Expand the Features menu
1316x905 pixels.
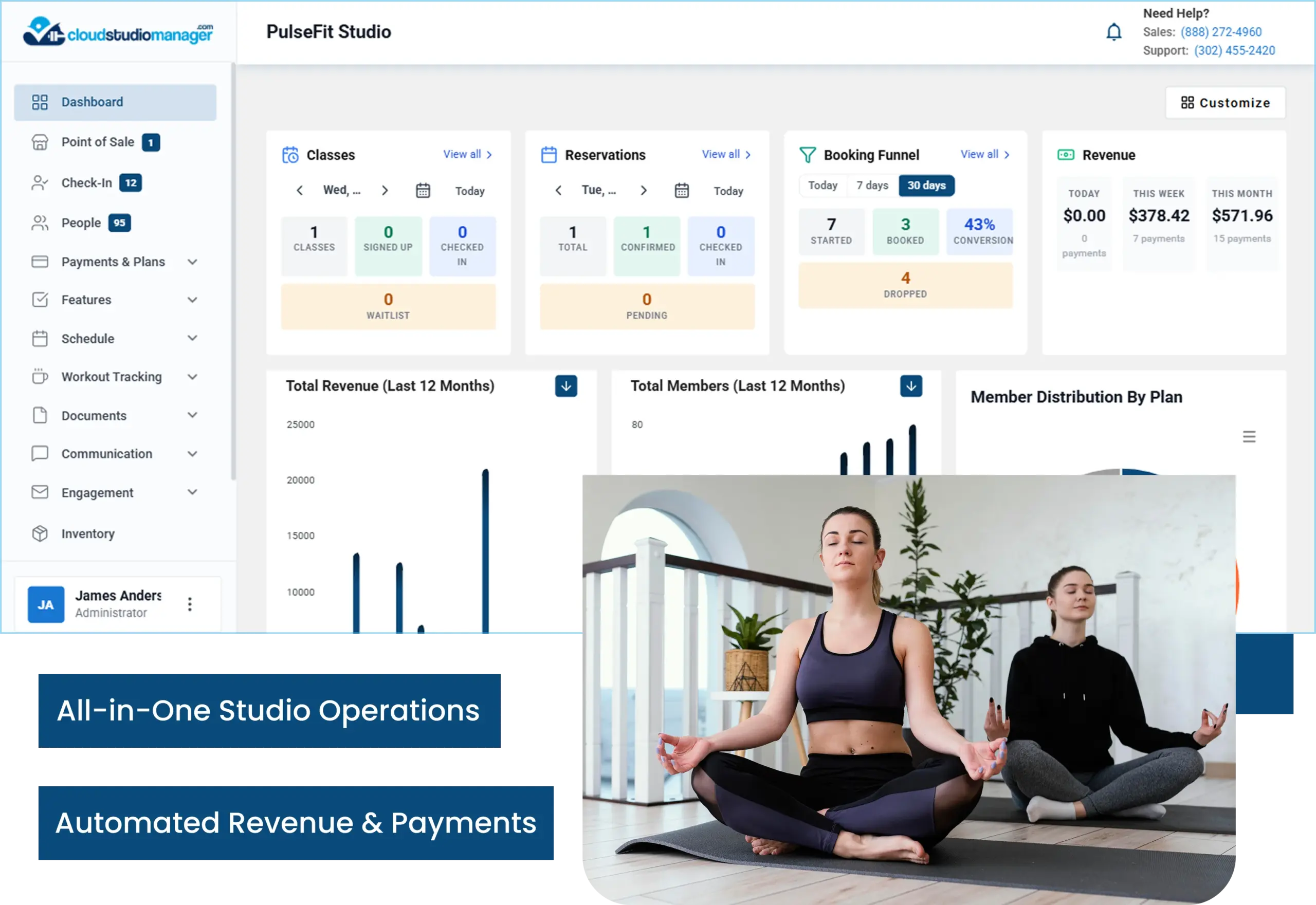(115, 300)
